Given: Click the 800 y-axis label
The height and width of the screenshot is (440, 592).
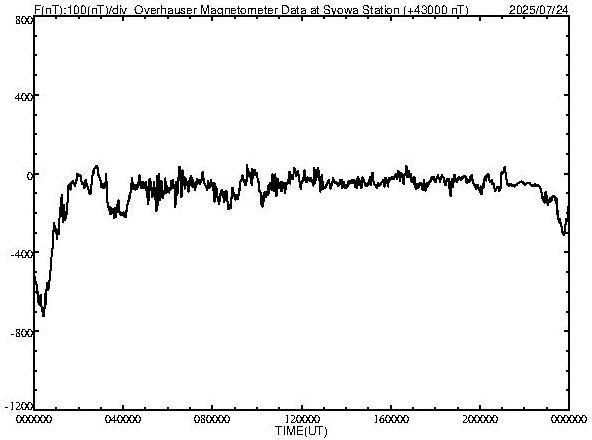Looking at the screenshot, I should point(24,20).
